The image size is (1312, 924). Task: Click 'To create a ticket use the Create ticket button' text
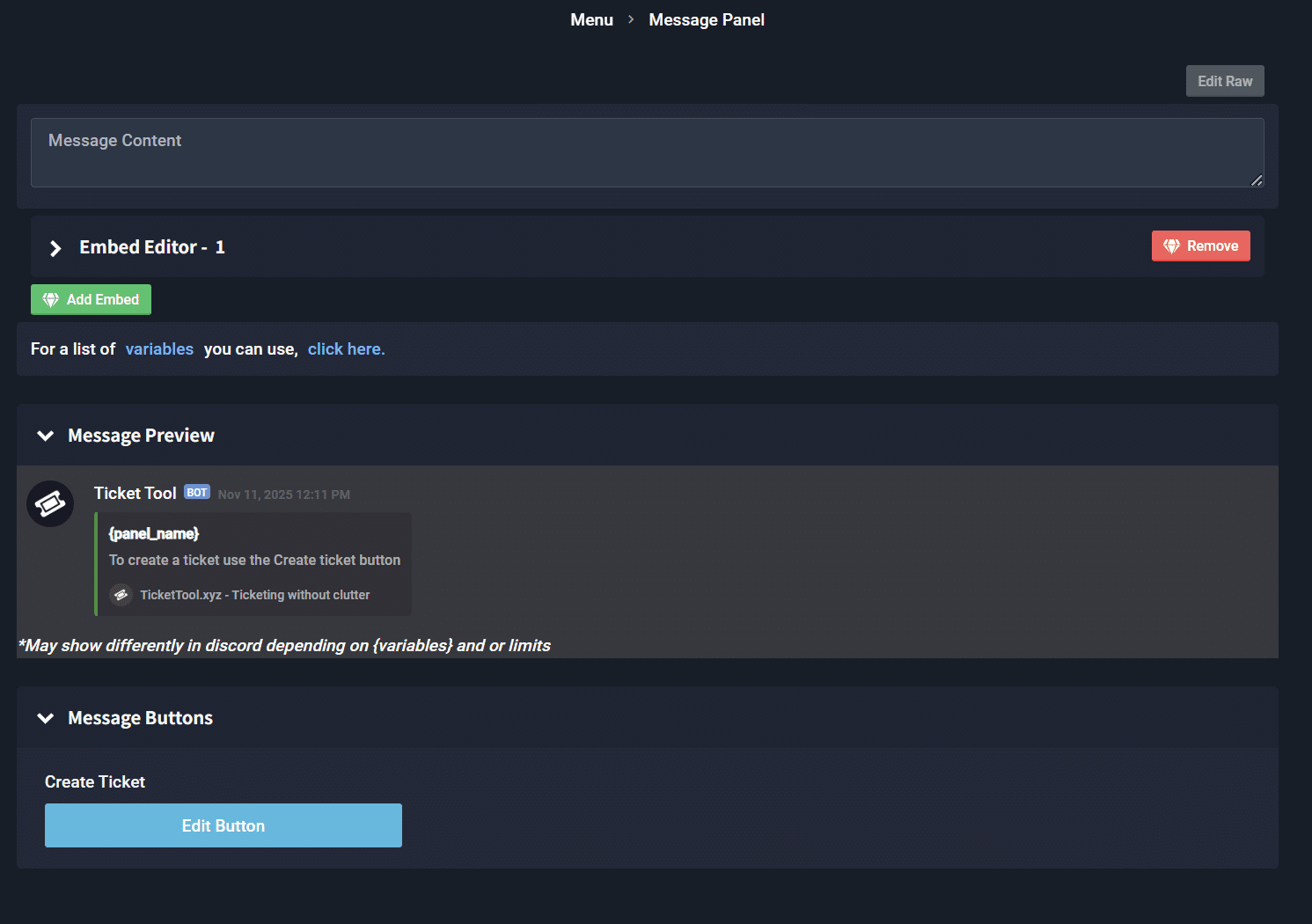[254, 560]
